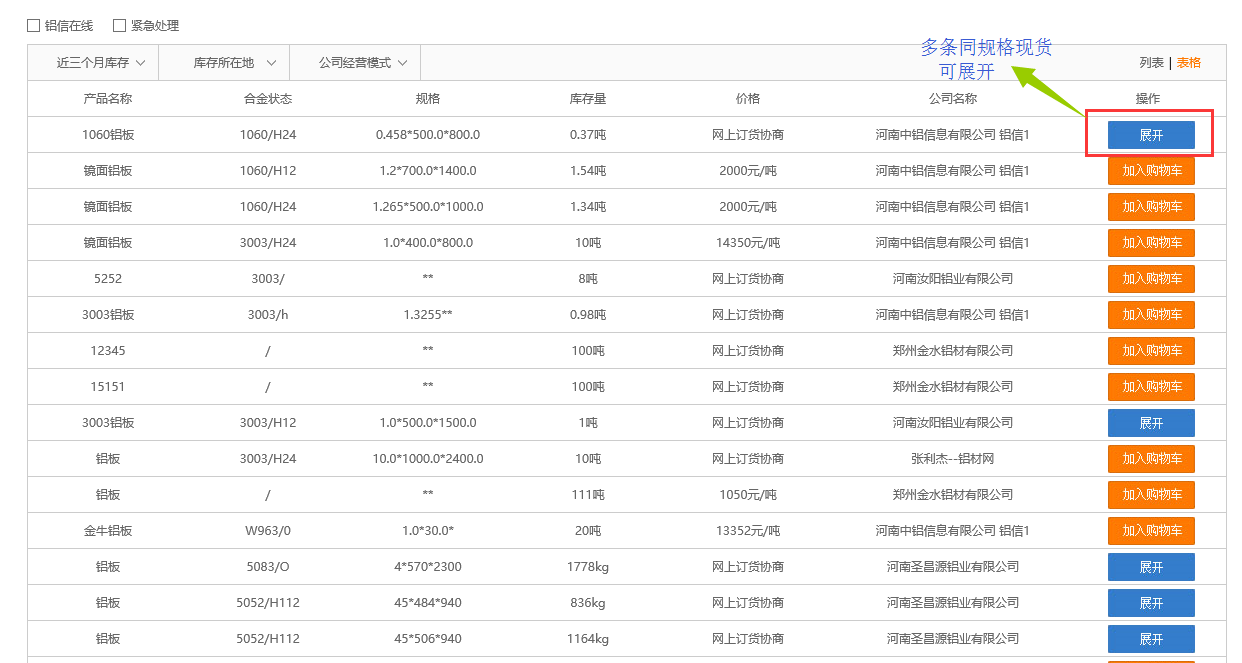Select the 13352元/吨 price cell
The height and width of the screenshot is (663, 1242).
(x=748, y=531)
